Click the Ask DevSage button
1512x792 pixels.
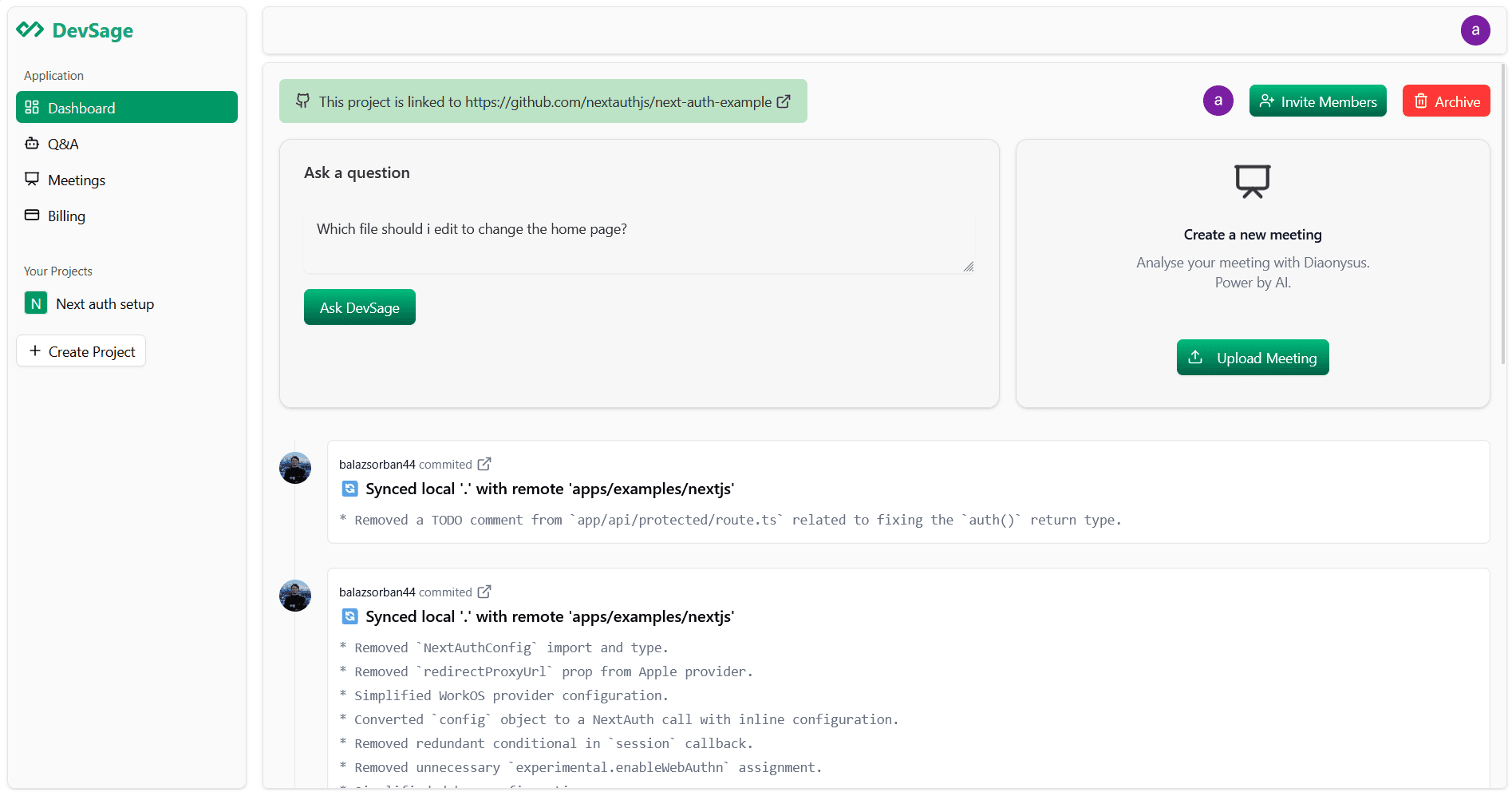(x=359, y=307)
